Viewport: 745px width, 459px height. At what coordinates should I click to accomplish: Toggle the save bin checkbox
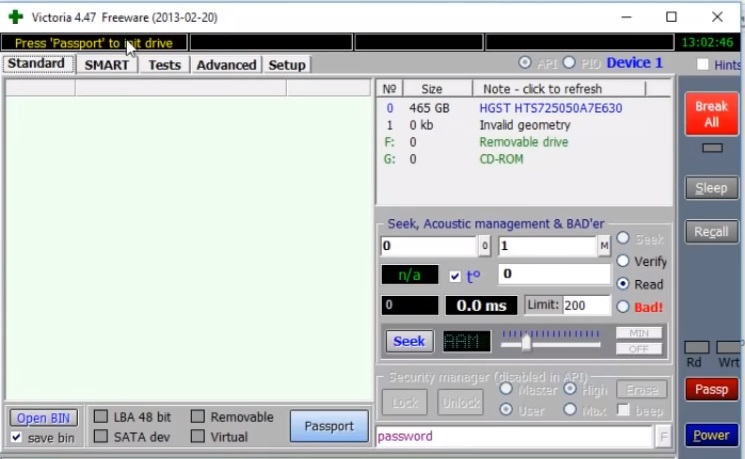click(x=17, y=438)
